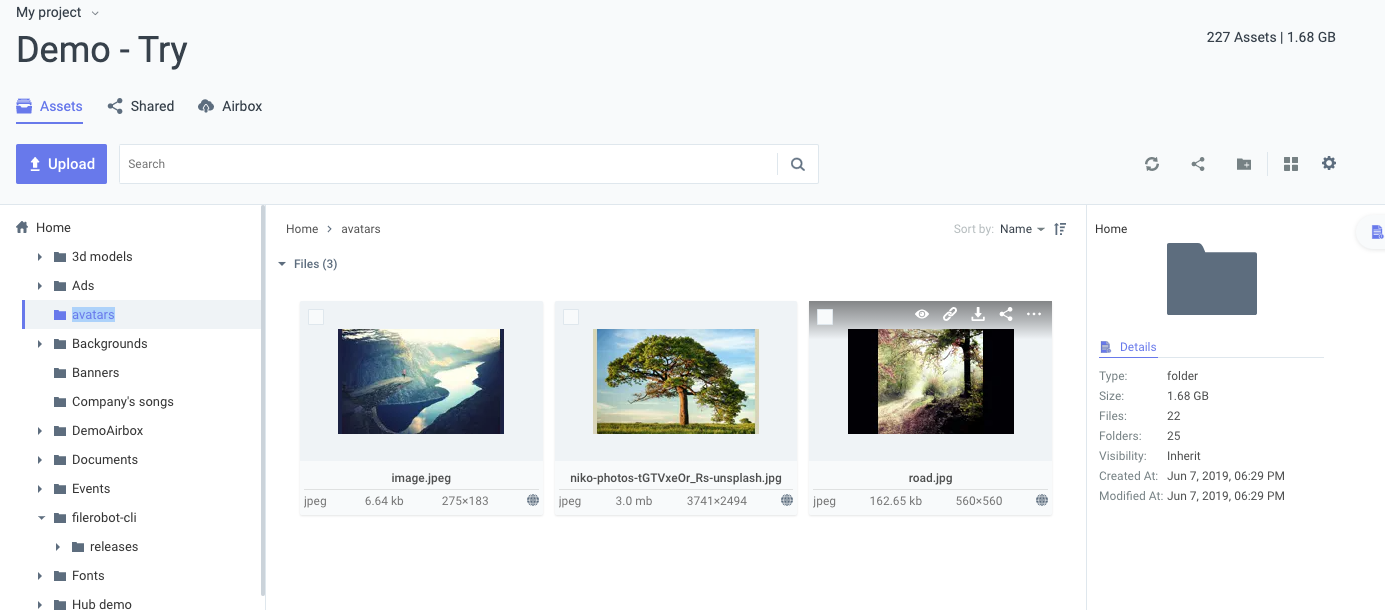Collapse the Files (3) section
Screen dimensions: 1385x610
[x=282, y=264]
